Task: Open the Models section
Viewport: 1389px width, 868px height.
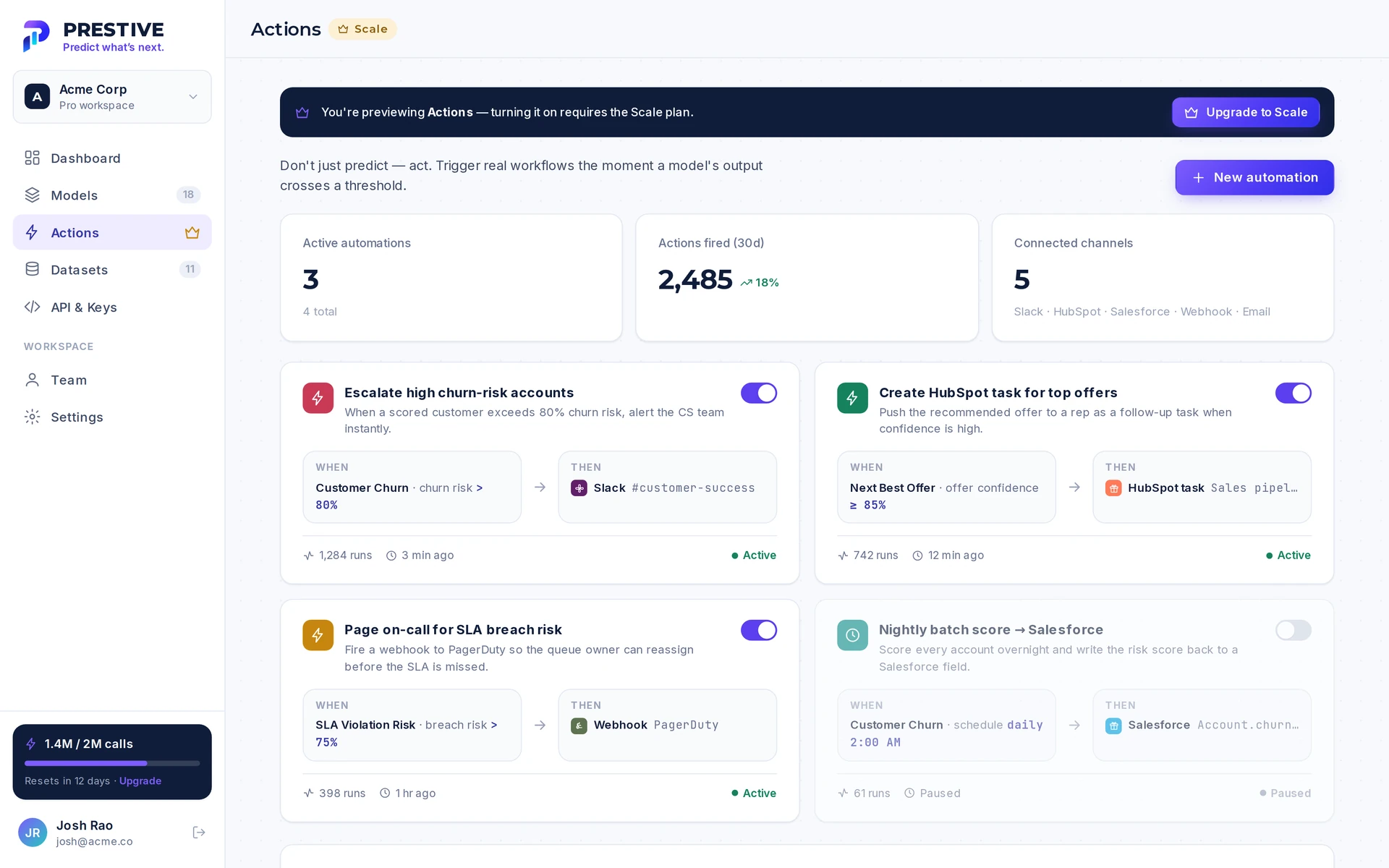Action: (x=112, y=195)
